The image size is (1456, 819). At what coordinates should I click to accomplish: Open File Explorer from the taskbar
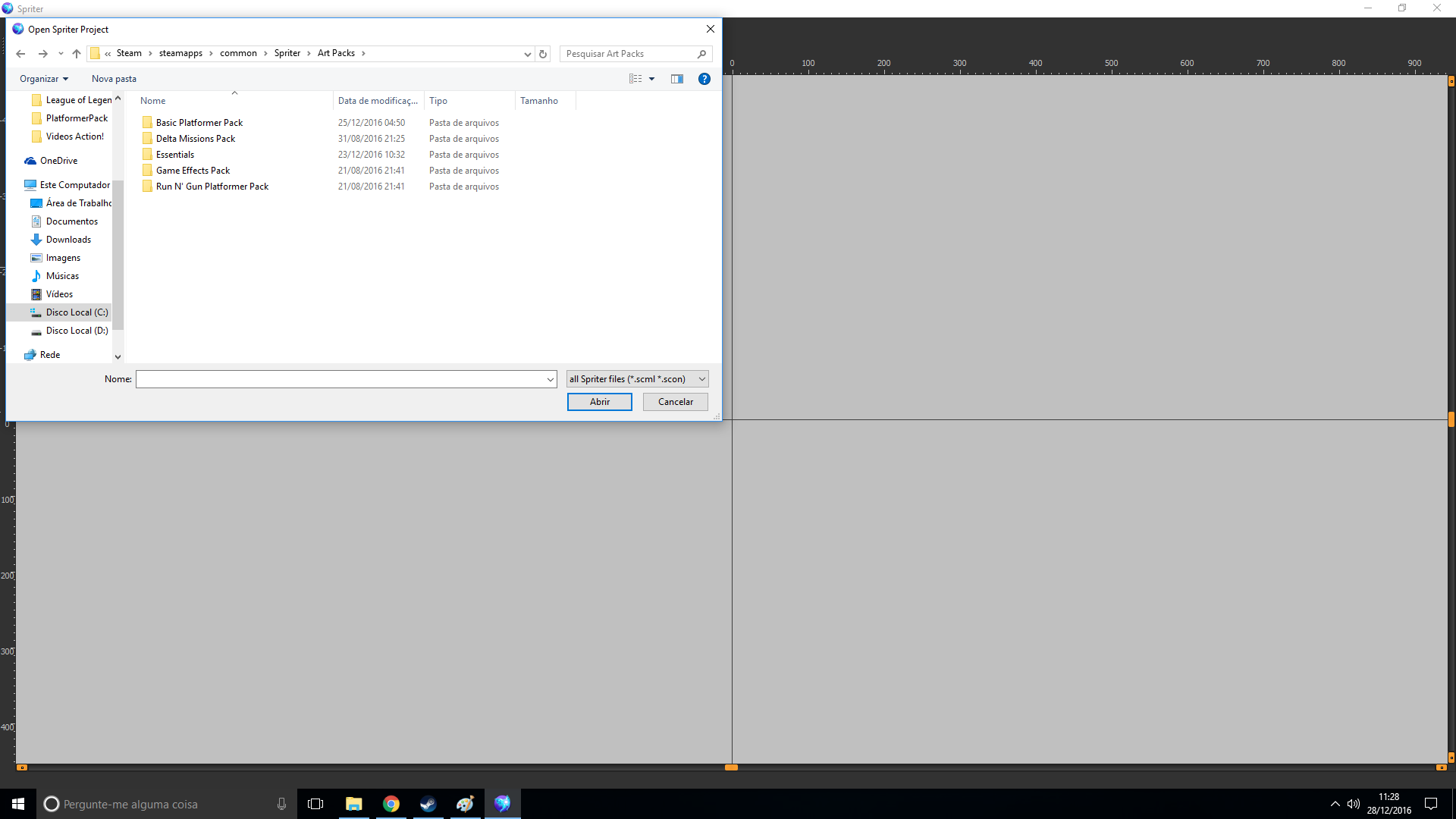click(x=353, y=804)
